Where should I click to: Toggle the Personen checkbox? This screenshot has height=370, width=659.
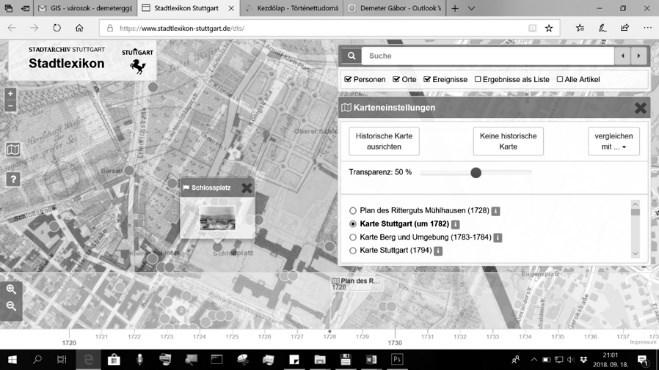coord(348,79)
